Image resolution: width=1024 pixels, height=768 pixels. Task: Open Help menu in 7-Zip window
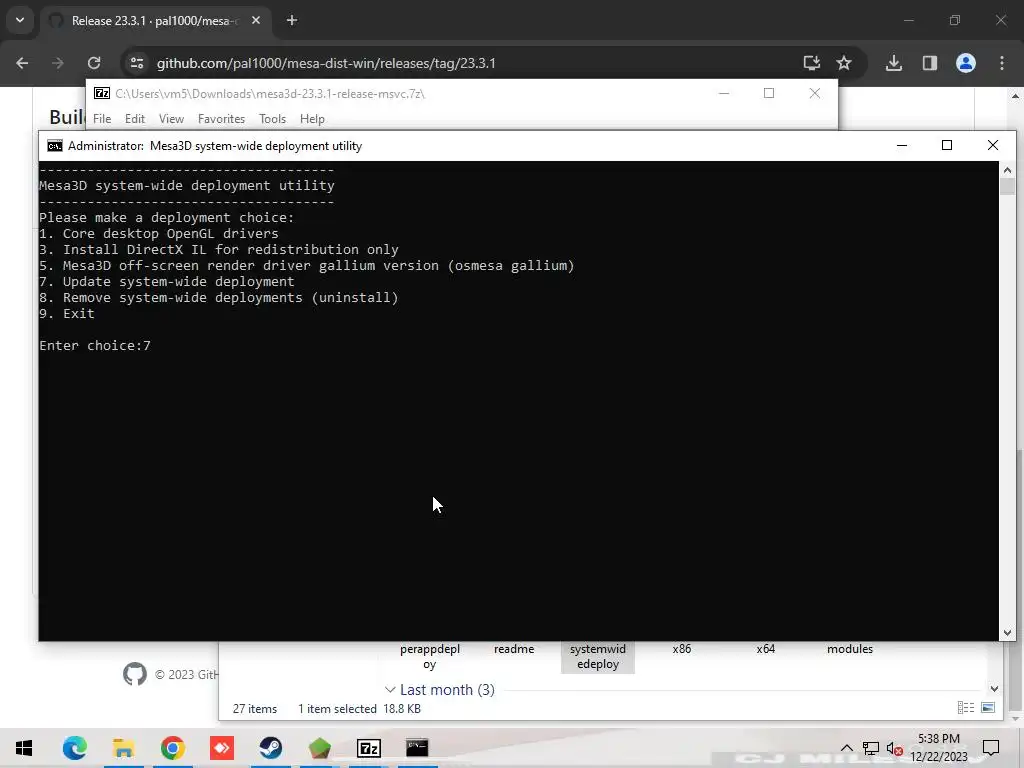(x=312, y=119)
